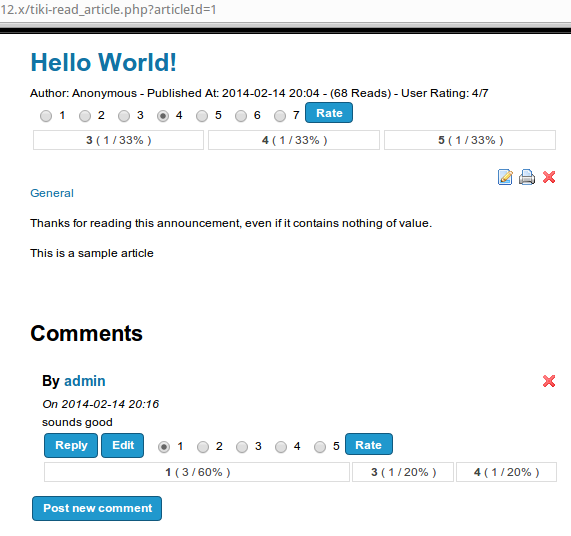571x536 pixels.
Task: Choose article rating 7 radio button
Action: pyautogui.click(x=280, y=116)
